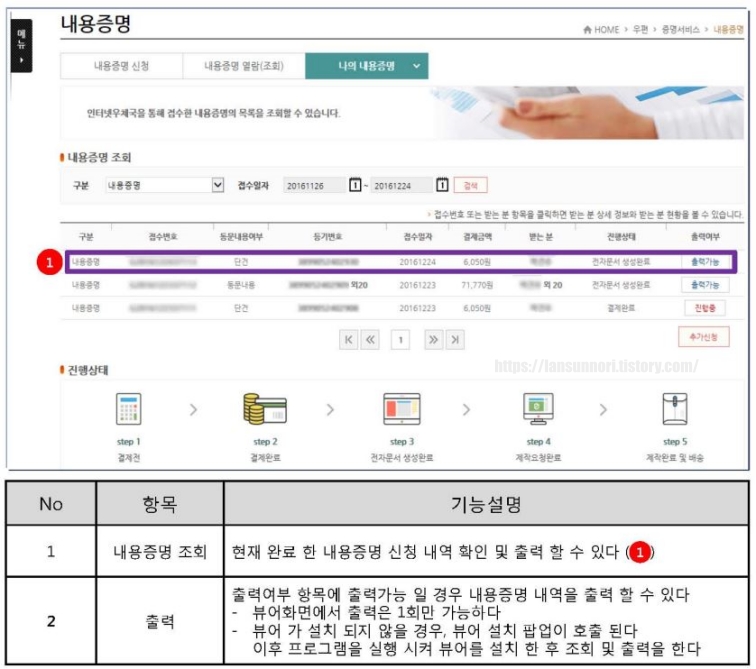Click the step 2 coins and card icon
Viewport: 756px width, 669px height.
coord(265,409)
